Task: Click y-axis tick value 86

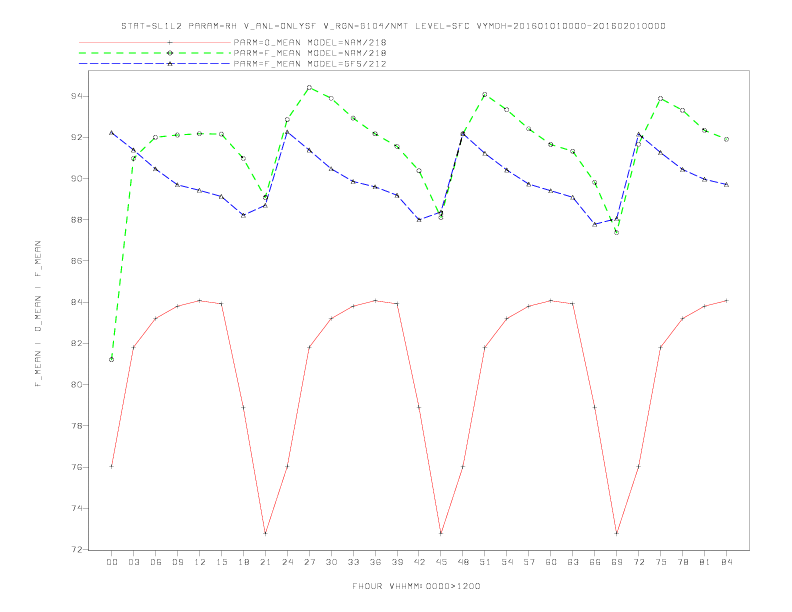Action: coord(77,261)
